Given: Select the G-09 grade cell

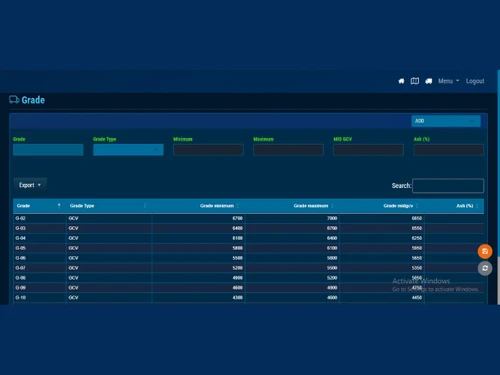Looking at the screenshot, I should coord(39,288).
